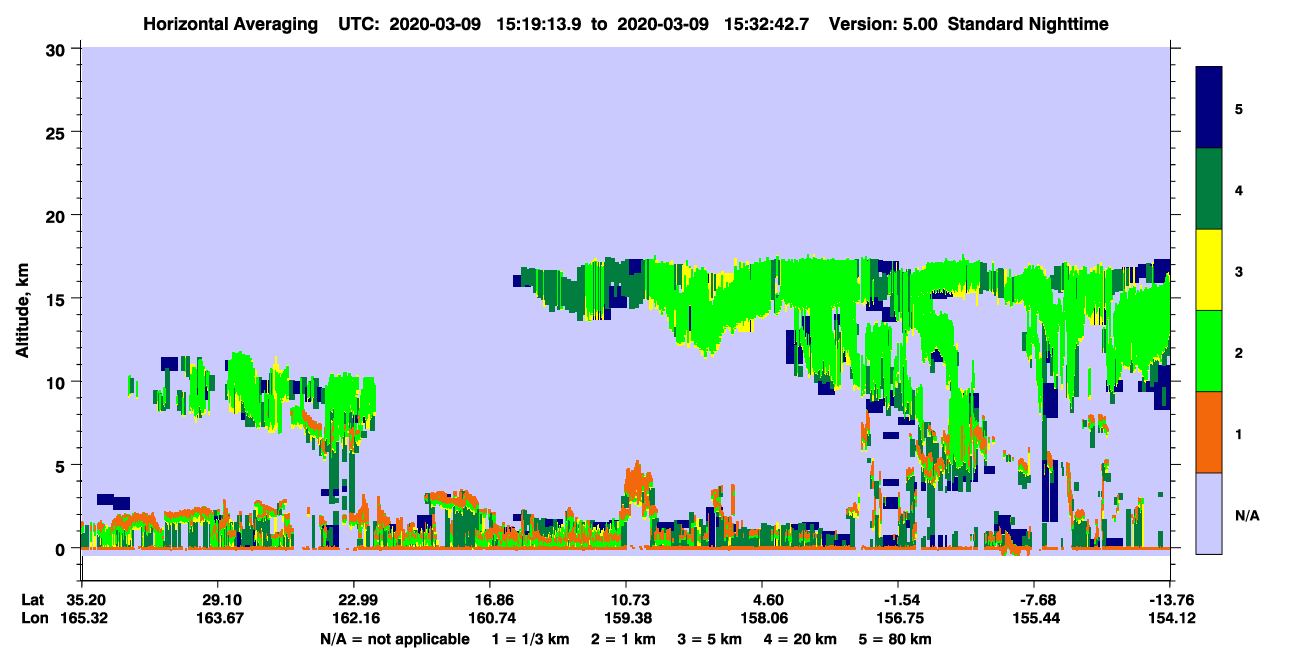The width and height of the screenshot is (1300, 667).
Task: Click the colorbar label '4'
Action: [x=1239, y=190]
